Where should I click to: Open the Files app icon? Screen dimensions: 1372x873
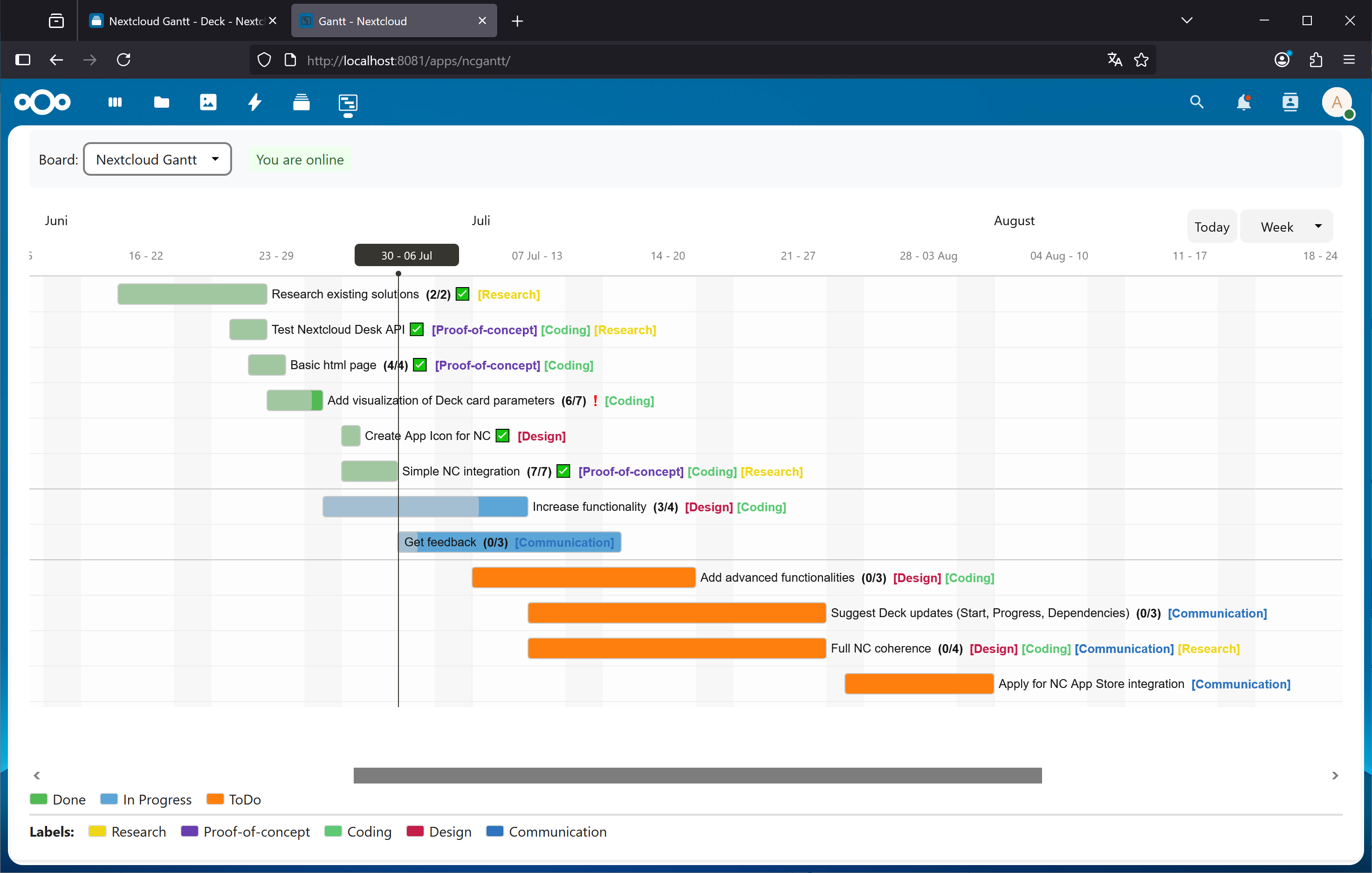(x=161, y=102)
